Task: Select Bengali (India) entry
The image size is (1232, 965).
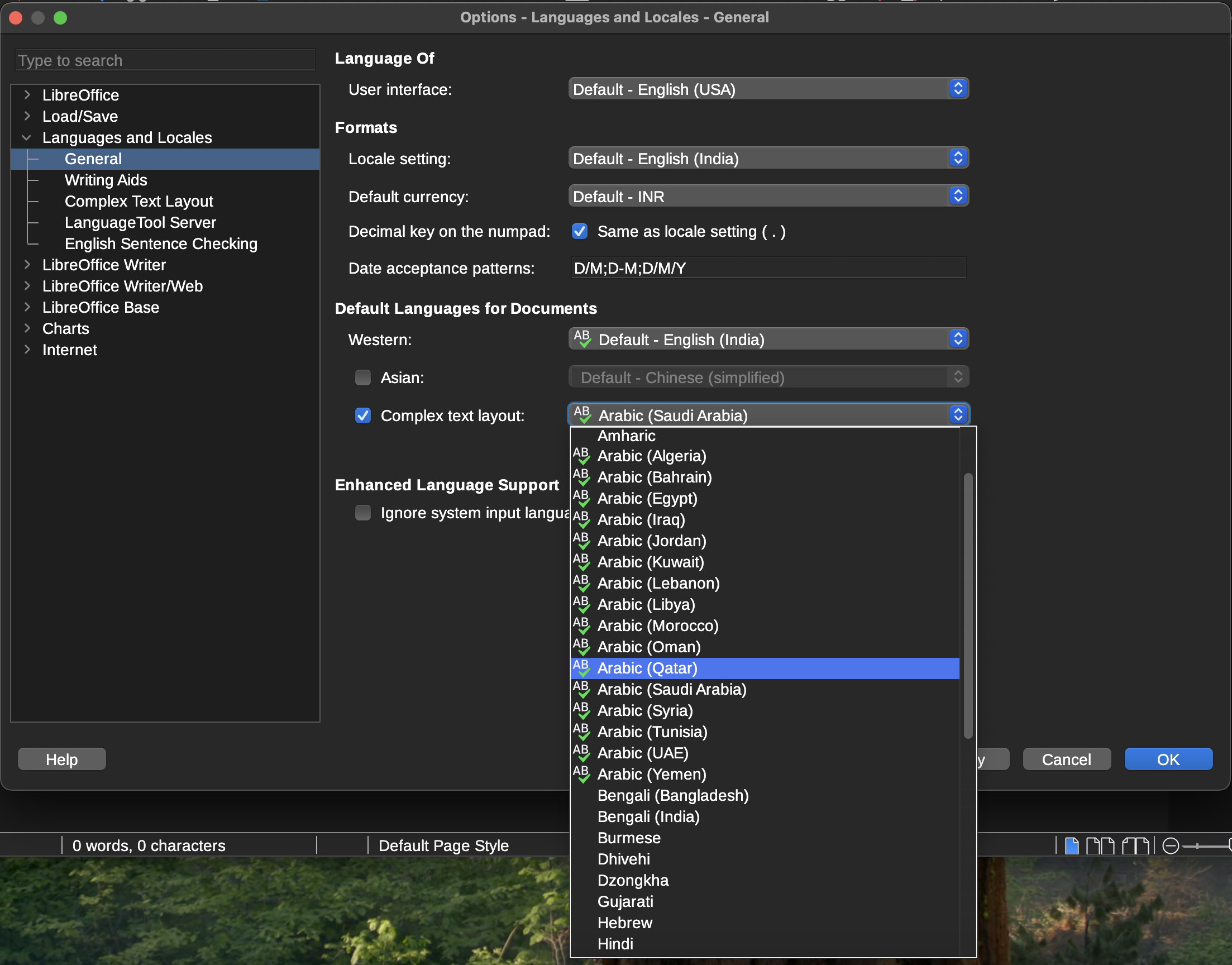Action: tap(765, 817)
